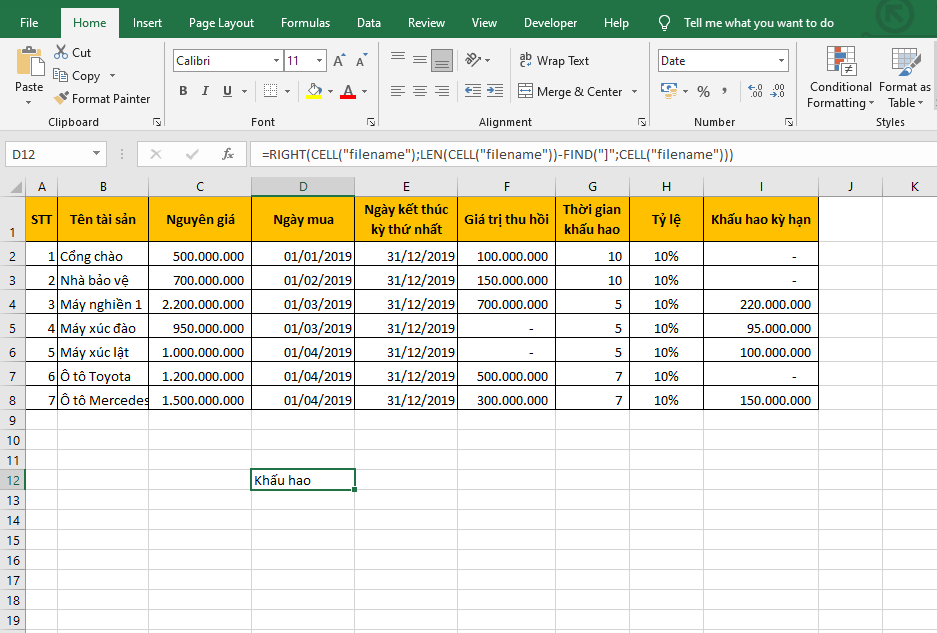Apply Percent Style to selection
This screenshot has height=633, width=937.
coord(703,91)
